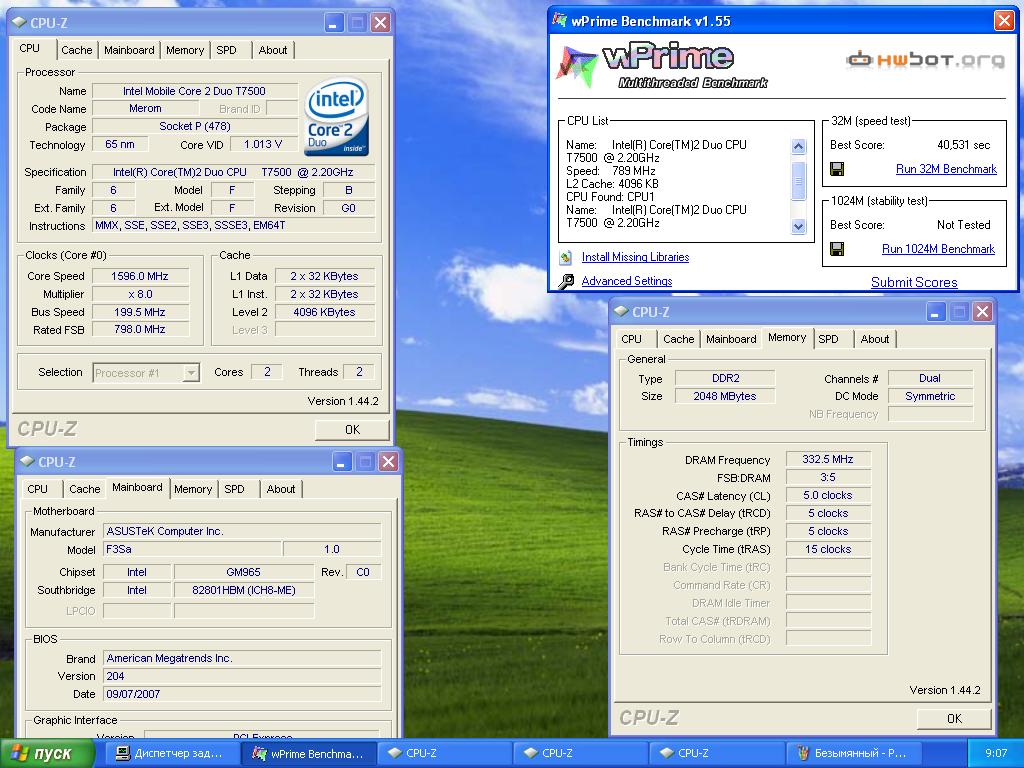Click the Name field Intel Mobile Core 2 Duo T7500
Viewport: 1024px width, 768px height.
195,91
